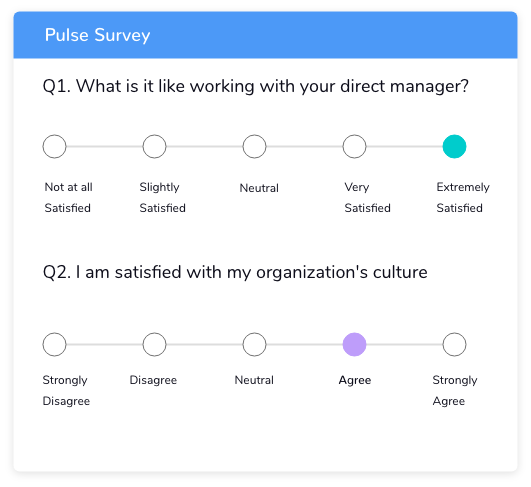Pick the Neutral circle for Q2
This screenshot has height=487, width=531.
254,344
